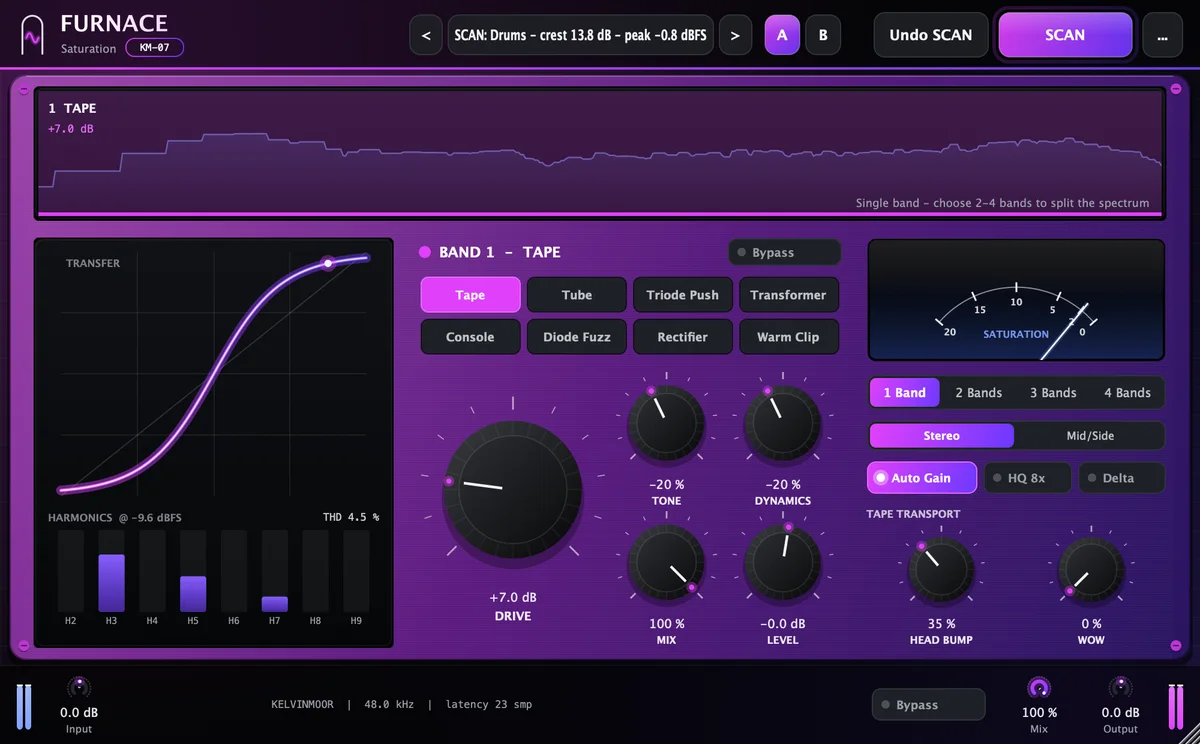This screenshot has width=1200, height=744.
Task: Click the band MIX knob
Action: pyautogui.click(x=666, y=563)
